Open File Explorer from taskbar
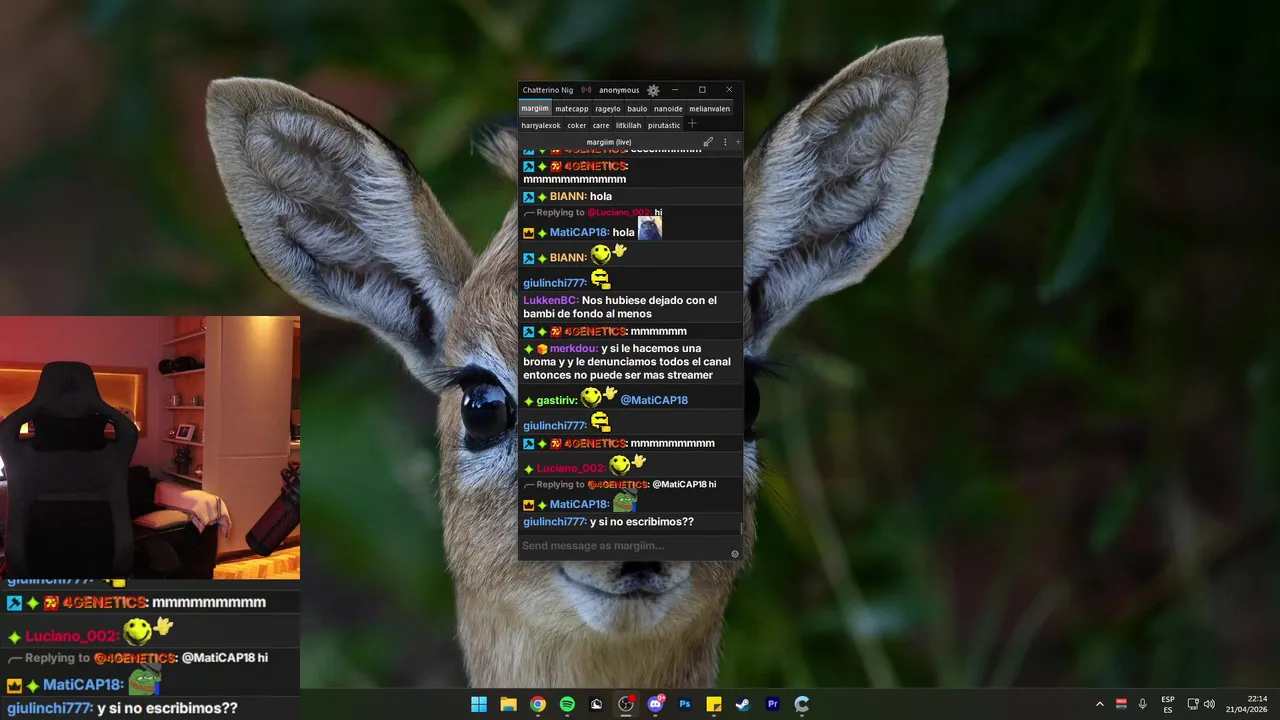The height and width of the screenshot is (720, 1280). tap(508, 704)
